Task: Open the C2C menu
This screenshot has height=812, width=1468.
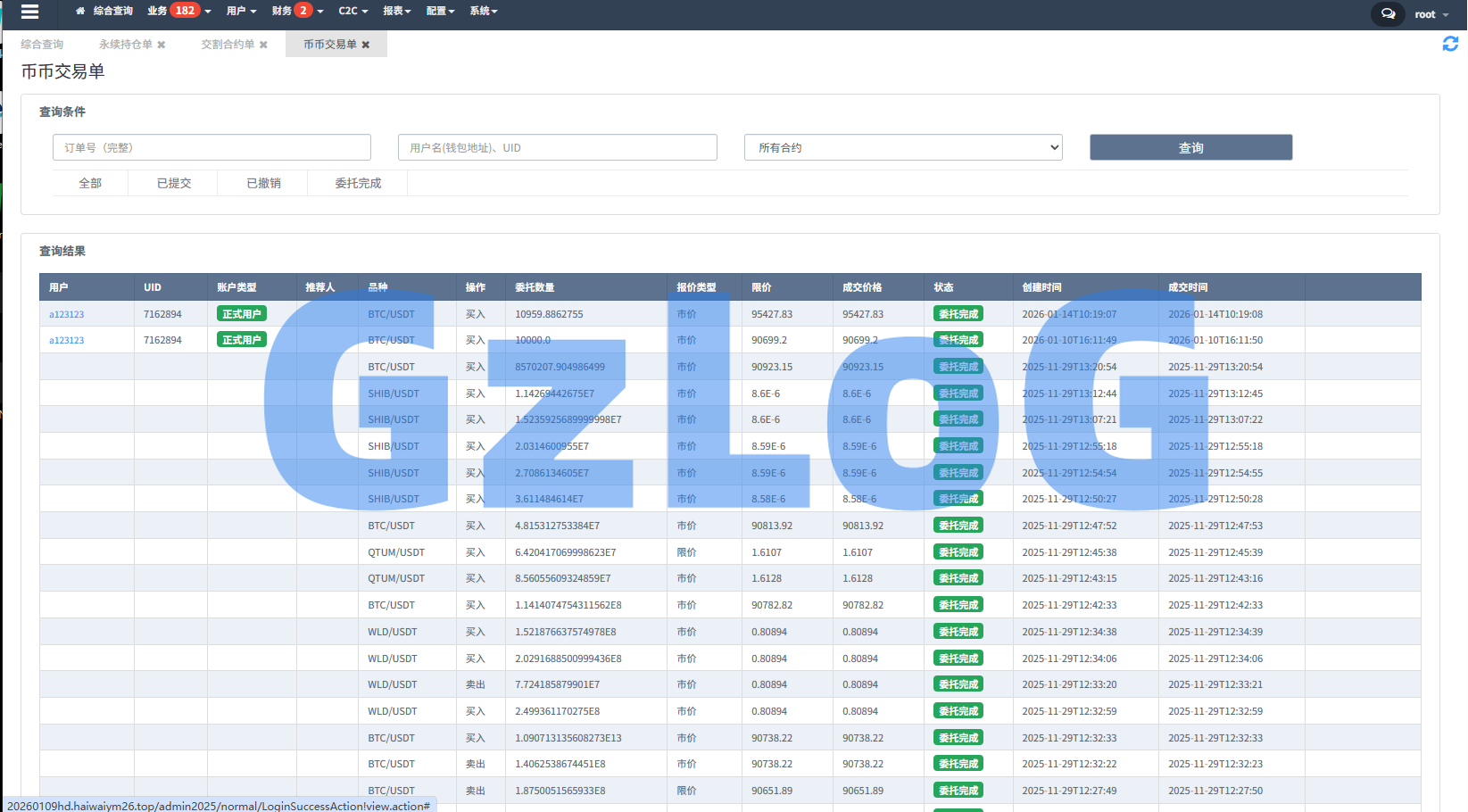Action: [352, 11]
